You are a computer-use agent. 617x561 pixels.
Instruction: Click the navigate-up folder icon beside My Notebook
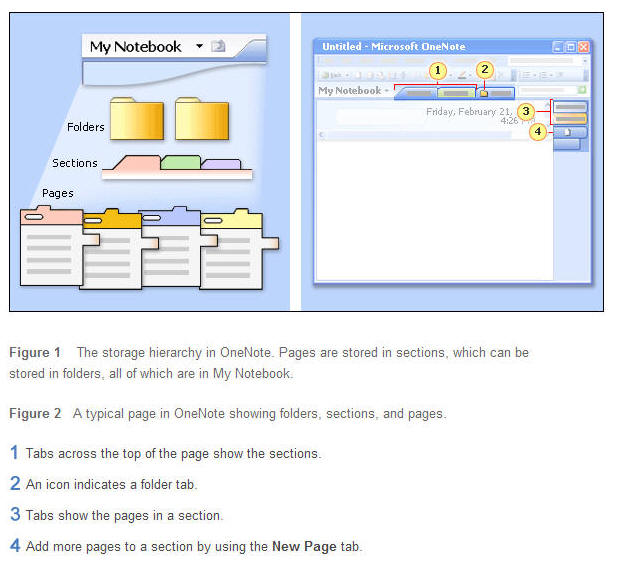click(x=218, y=46)
